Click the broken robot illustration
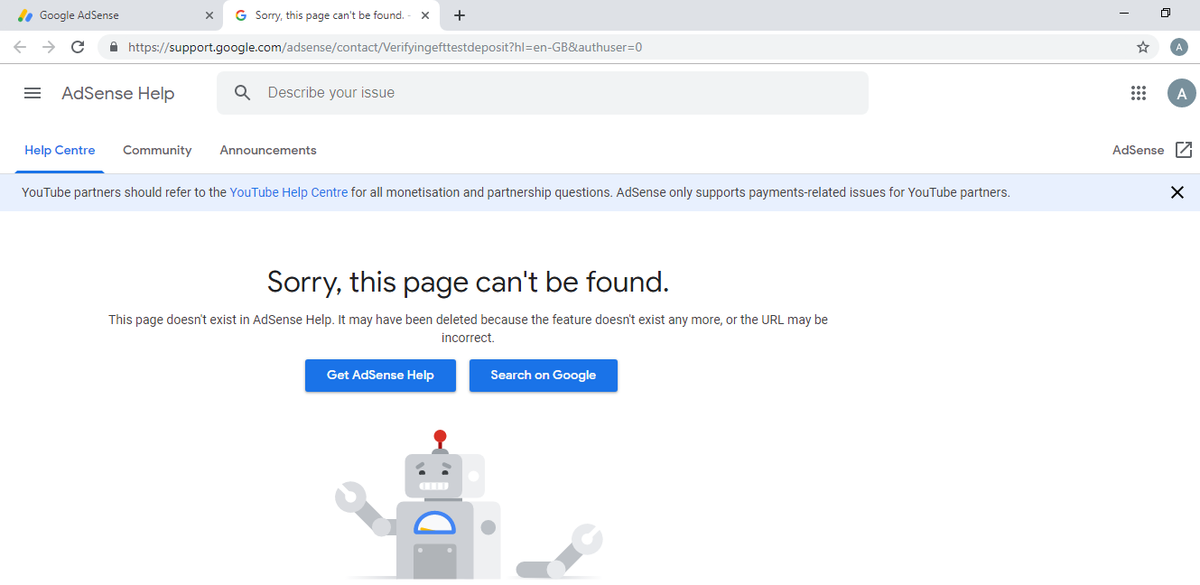Screen dimensions: 1200x585 coord(468,505)
